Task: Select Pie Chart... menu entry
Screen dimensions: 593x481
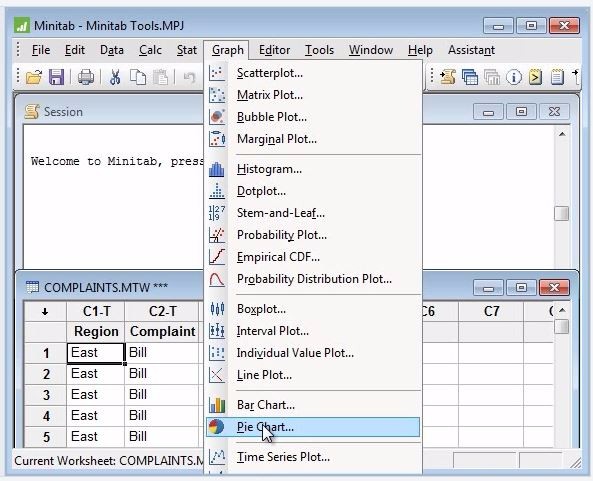Action: pos(314,427)
